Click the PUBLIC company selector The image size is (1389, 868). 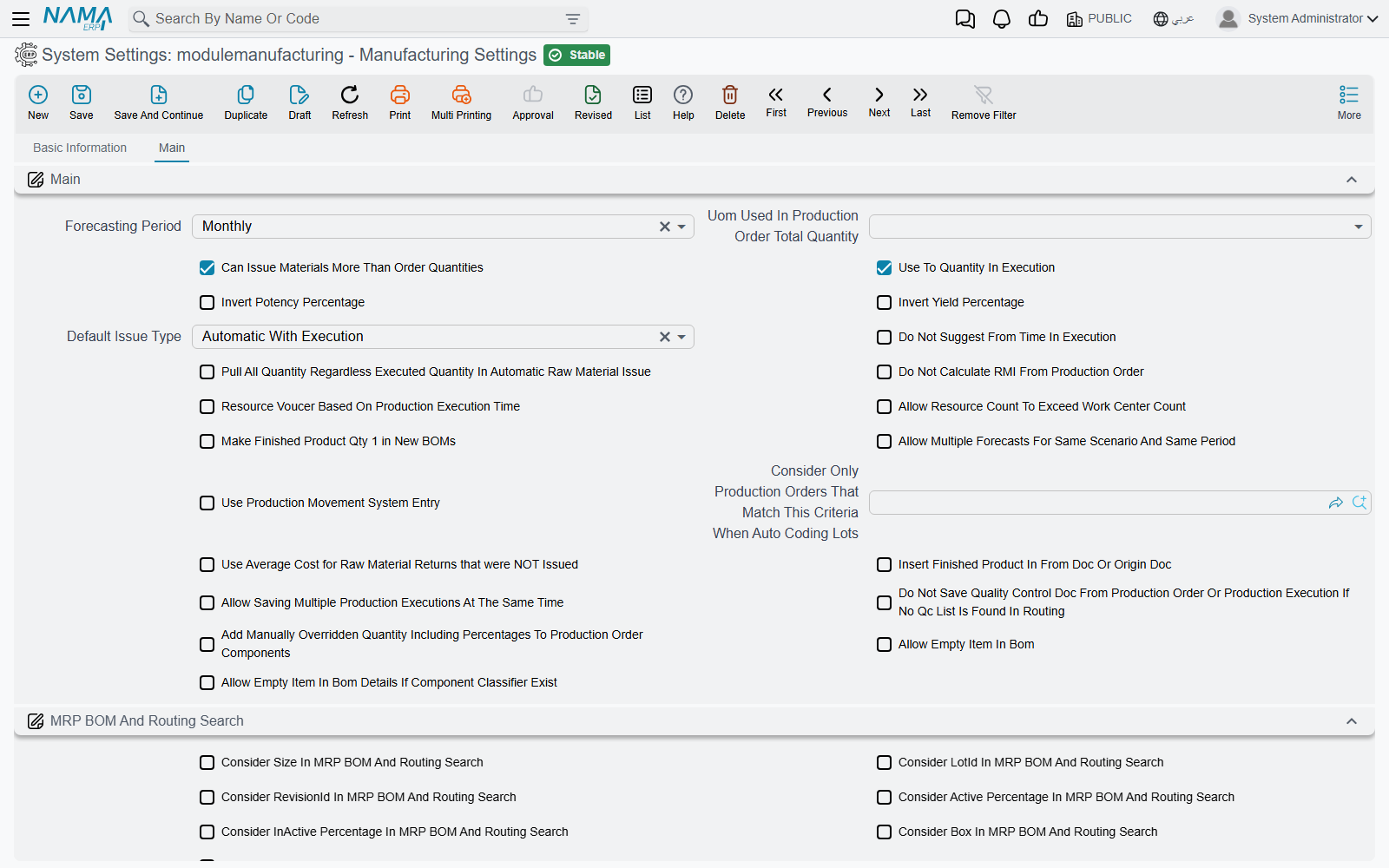pos(1099,18)
